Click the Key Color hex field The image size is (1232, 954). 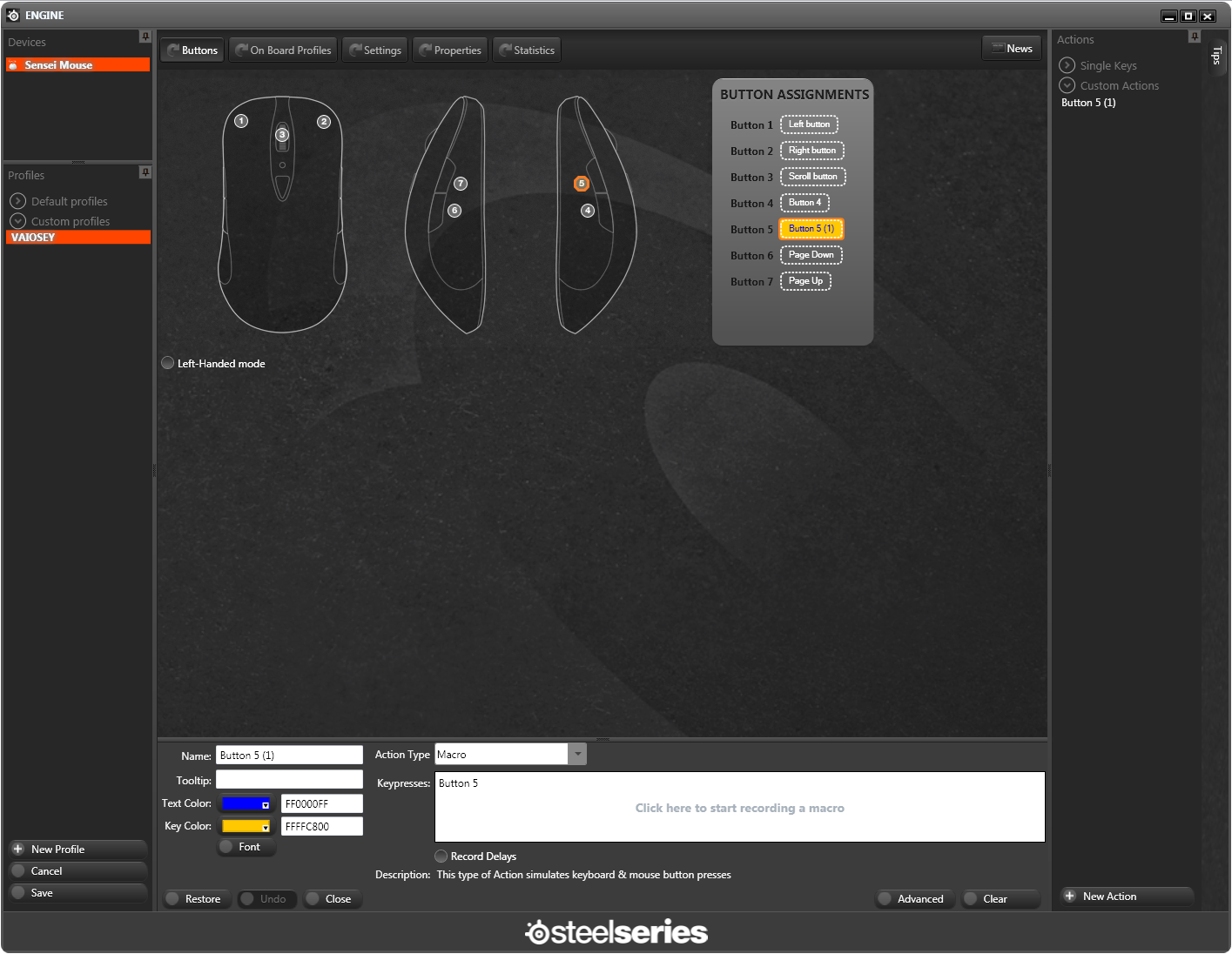322,826
